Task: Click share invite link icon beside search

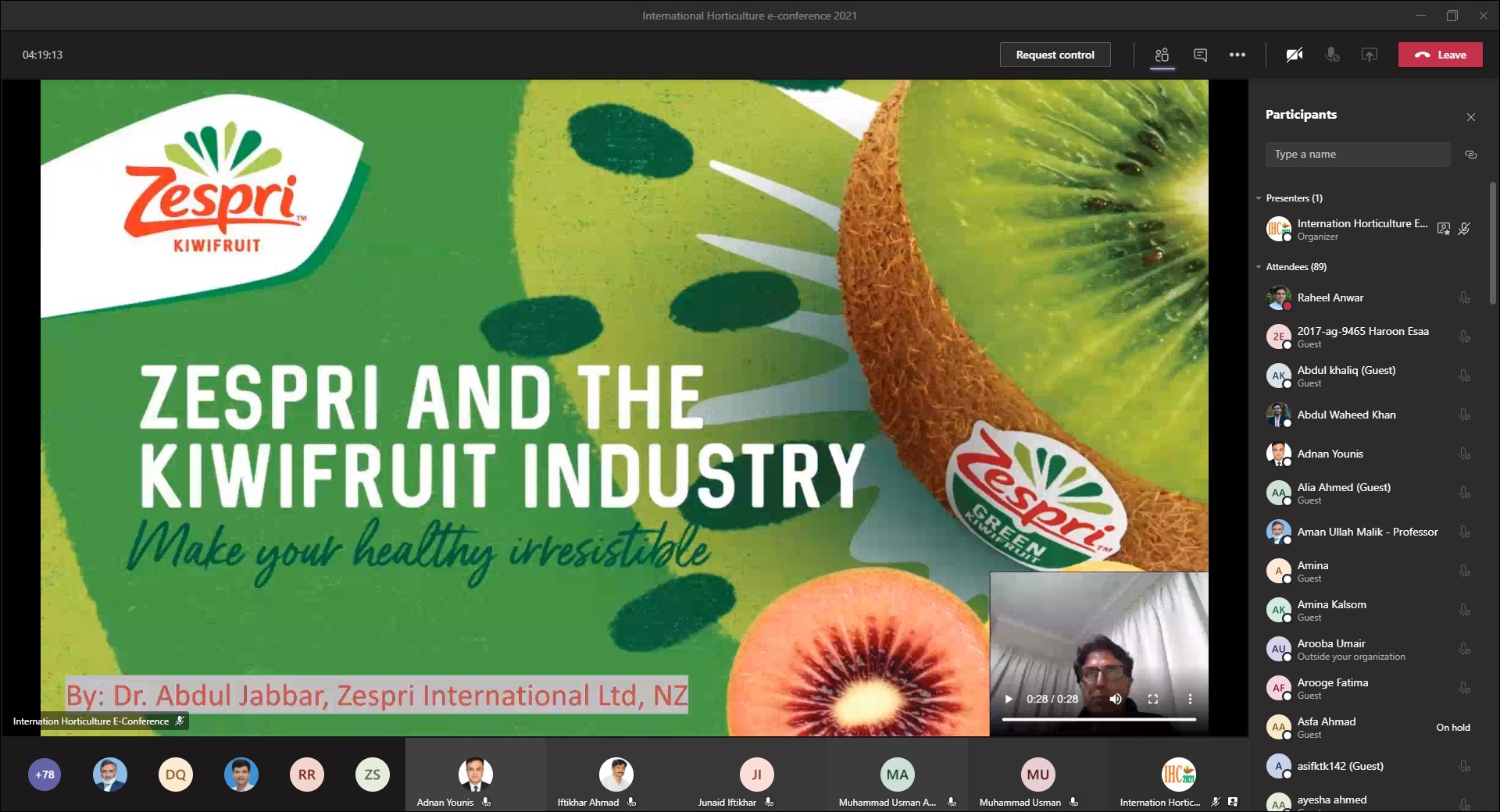Action: point(1471,155)
